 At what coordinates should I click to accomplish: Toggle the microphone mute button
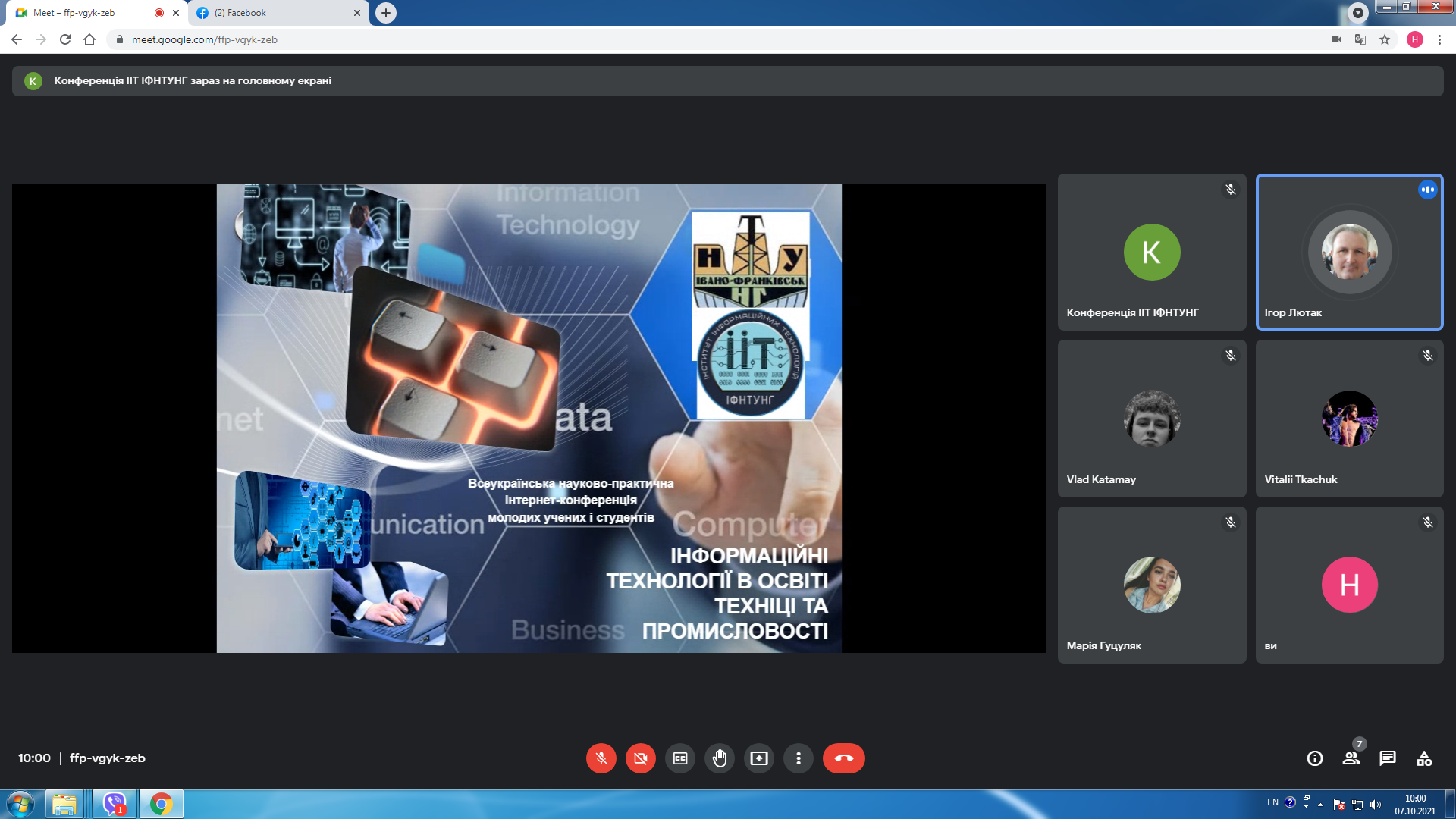click(x=601, y=758)
